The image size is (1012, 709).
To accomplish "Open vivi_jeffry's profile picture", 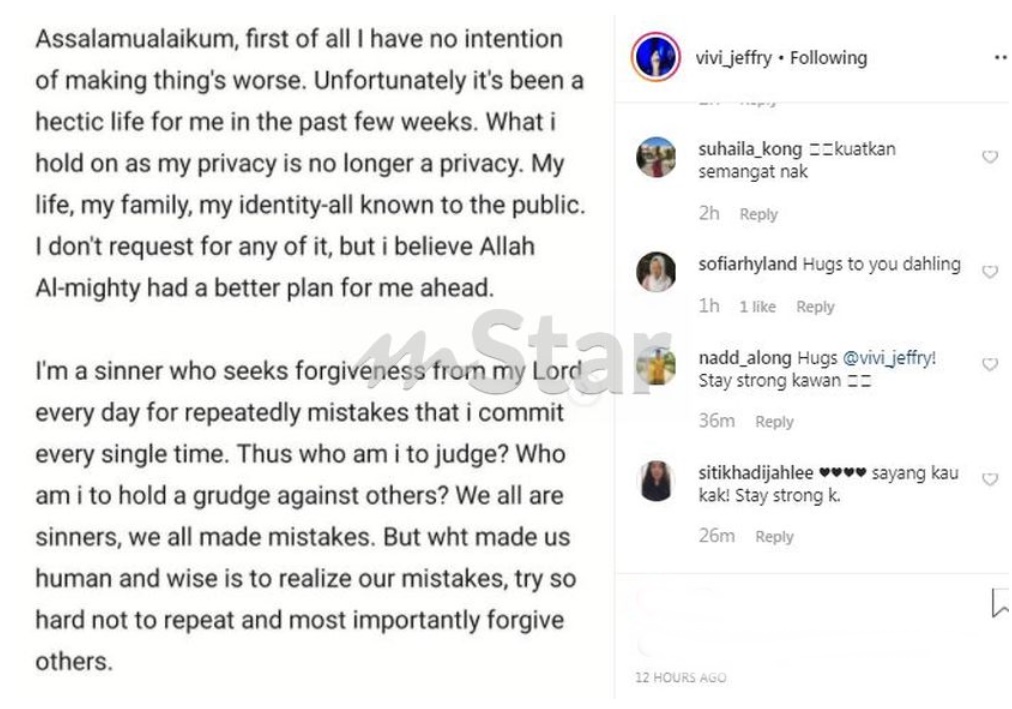I will pyautogui.click(x=656, y=57).
